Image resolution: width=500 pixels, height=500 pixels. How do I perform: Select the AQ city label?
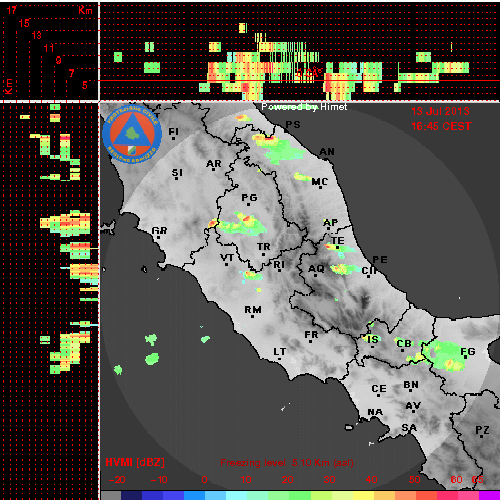[x=316, y=268]
